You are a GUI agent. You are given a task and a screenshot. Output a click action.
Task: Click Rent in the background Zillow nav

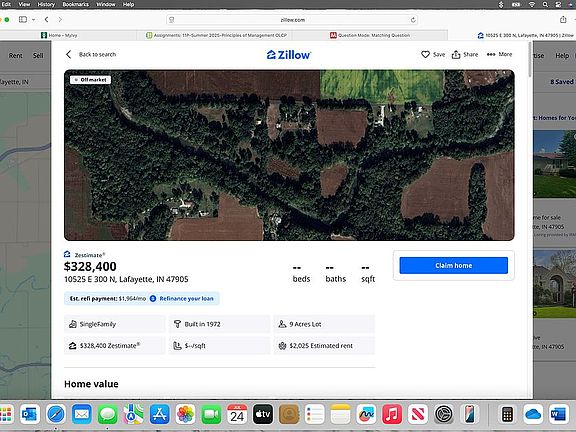(15, 55)
